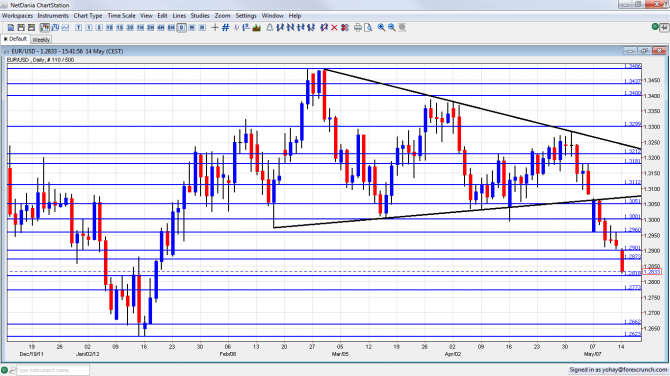670x376 pixels.
Task: Click the reset zoom icon
Action: click(x=402, y=28)
